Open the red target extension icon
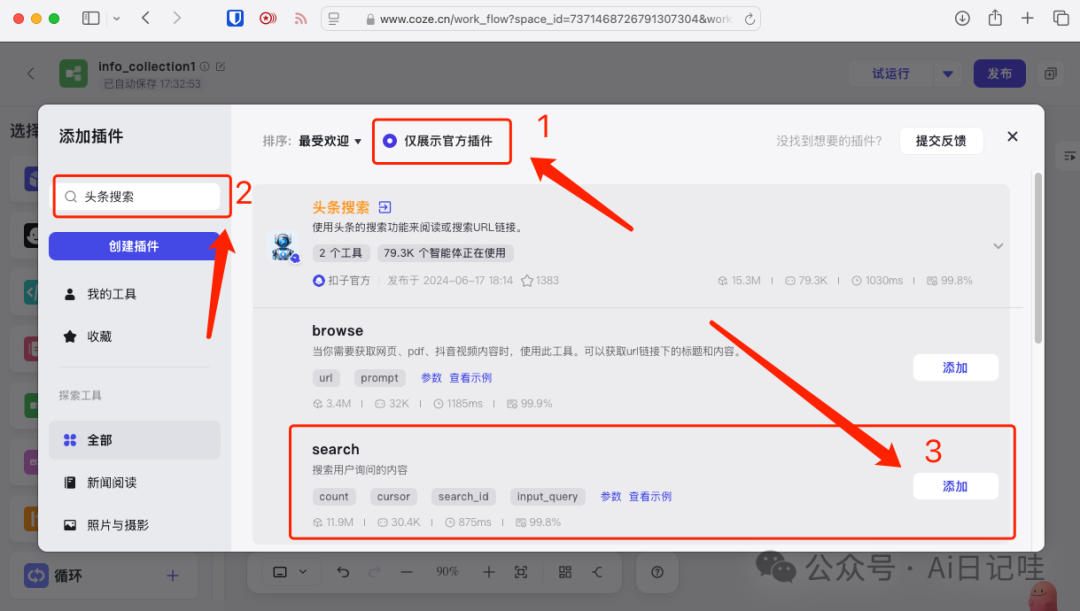Screen dimensions: 1080x611 (268, 19)
